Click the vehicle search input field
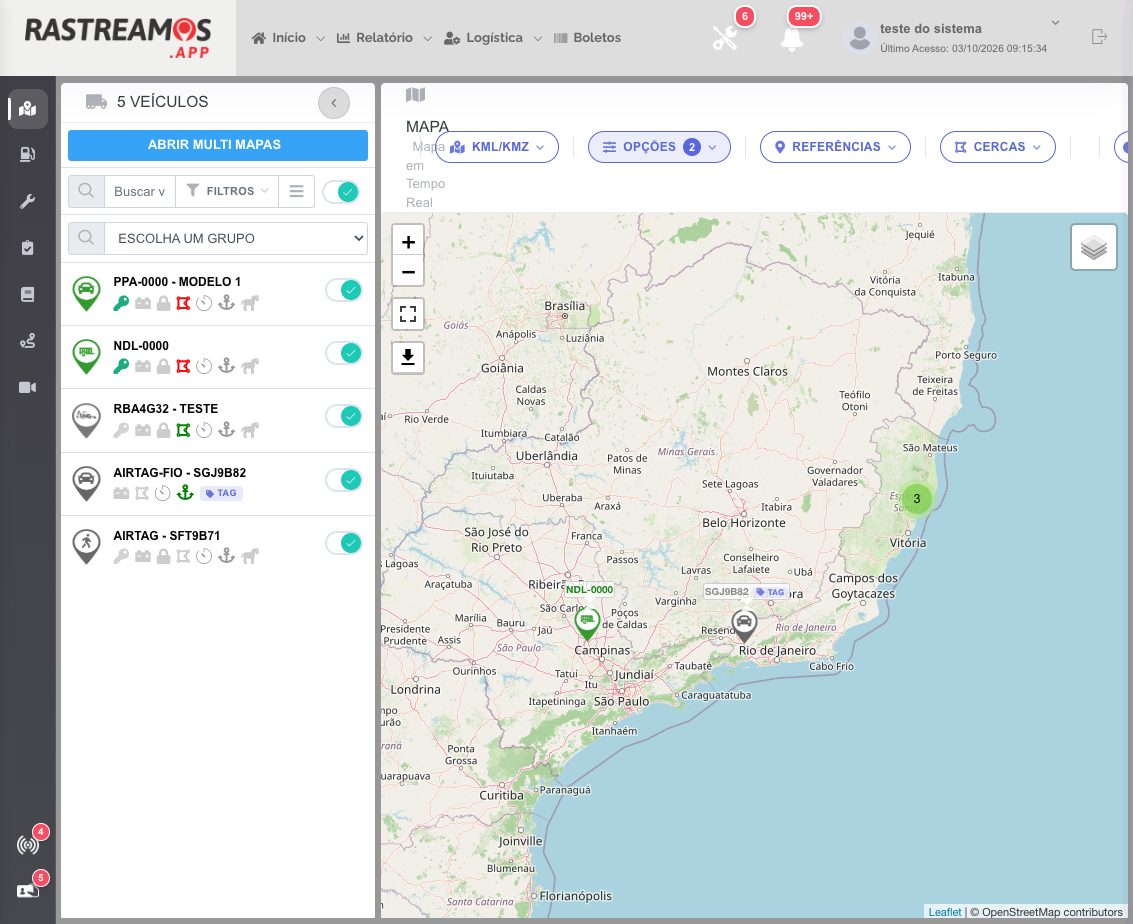This screenshot has height=924, width=1133. 139,191
